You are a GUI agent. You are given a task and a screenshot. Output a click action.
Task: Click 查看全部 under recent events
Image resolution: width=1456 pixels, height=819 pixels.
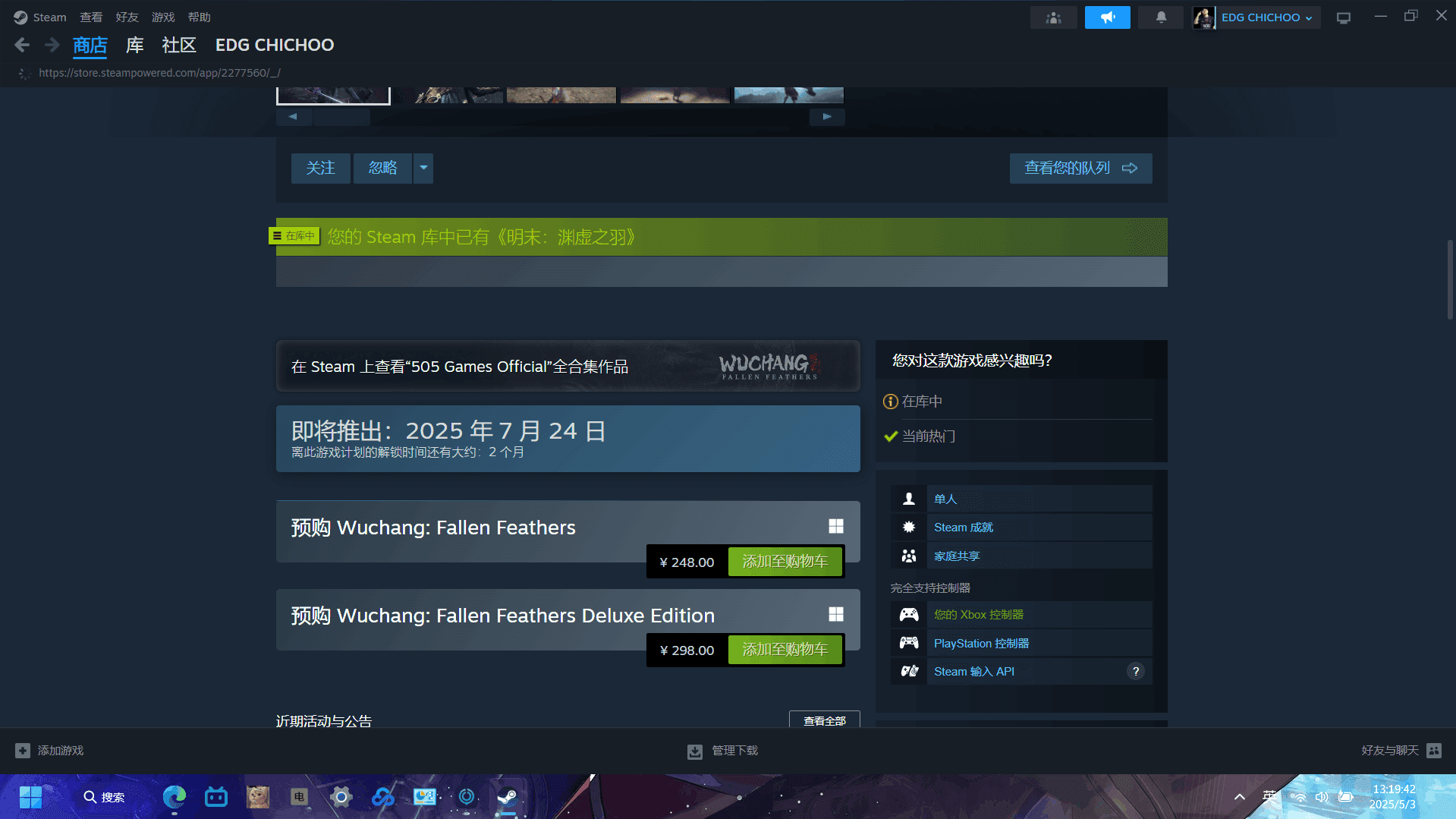click(824, 720)
